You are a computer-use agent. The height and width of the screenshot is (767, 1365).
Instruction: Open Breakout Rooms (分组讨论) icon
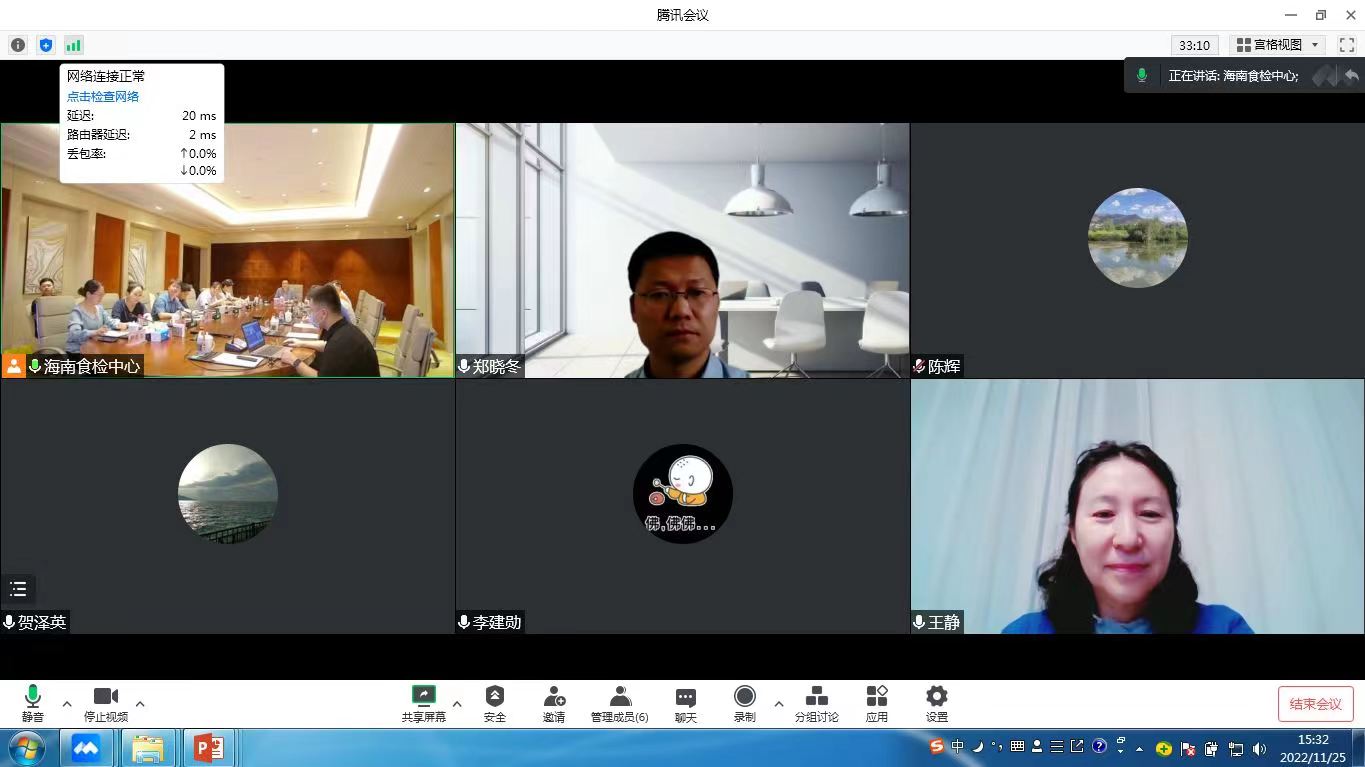coord(817,704)
